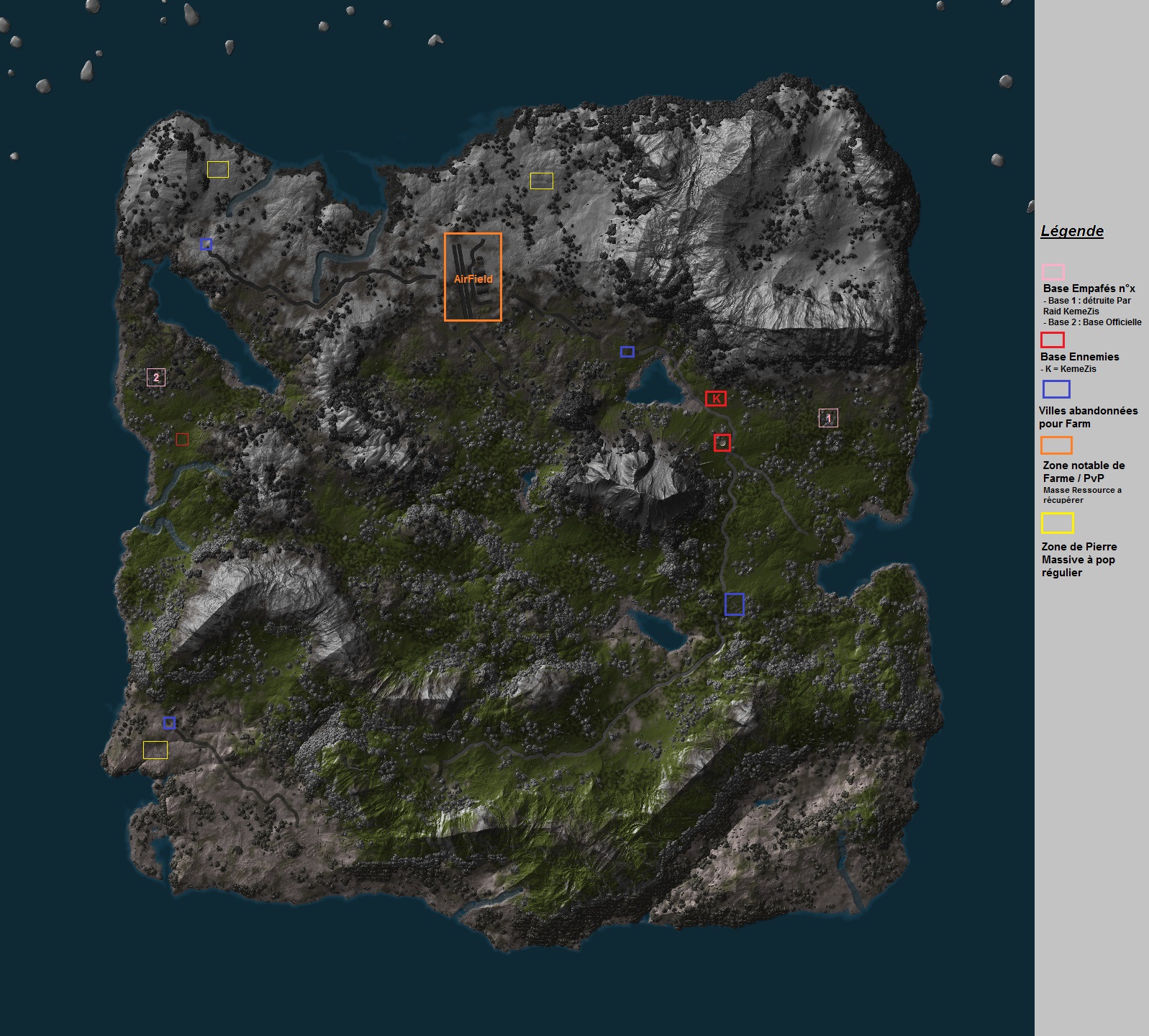1149x1036 pixels.
Task: Click the AirField label text
Action: coord(473,279)
